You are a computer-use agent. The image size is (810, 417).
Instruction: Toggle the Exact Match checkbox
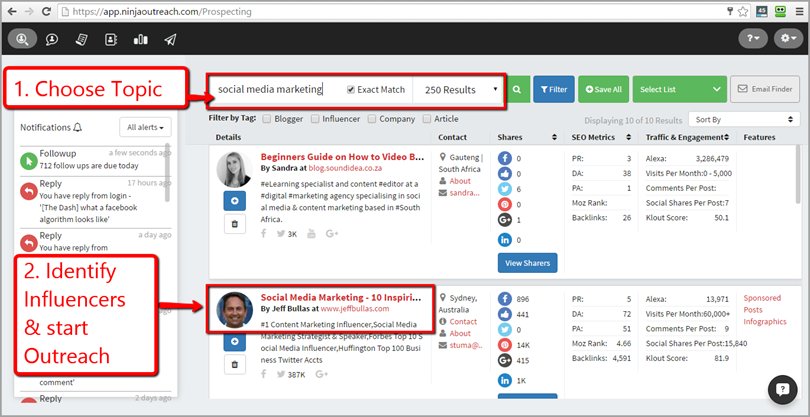(351, 89)
